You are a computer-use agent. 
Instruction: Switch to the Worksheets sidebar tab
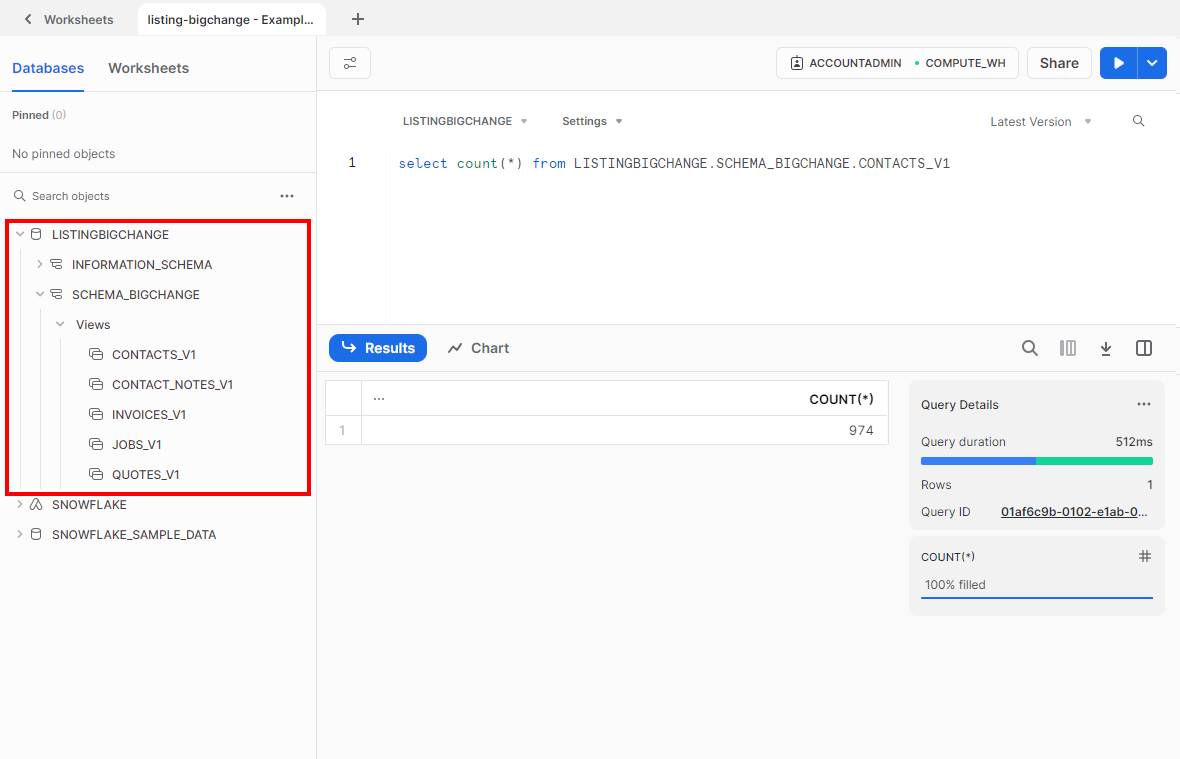[x=148, y=68]
